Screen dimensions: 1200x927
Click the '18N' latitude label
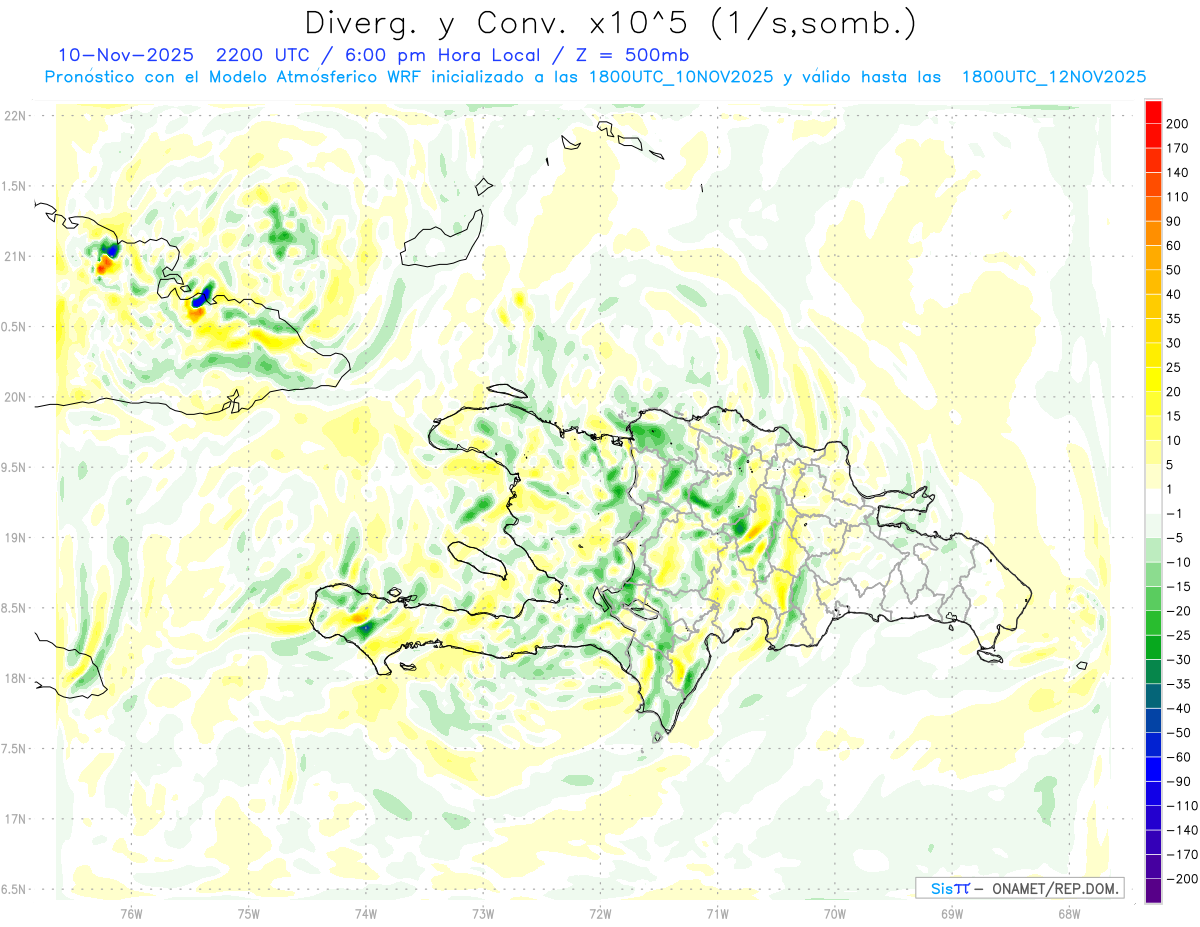[x=14, y=678]
